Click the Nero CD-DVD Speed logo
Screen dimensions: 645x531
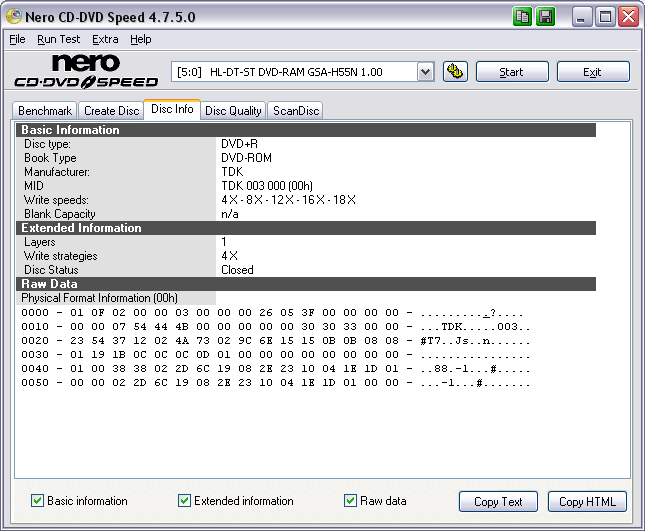86,71
